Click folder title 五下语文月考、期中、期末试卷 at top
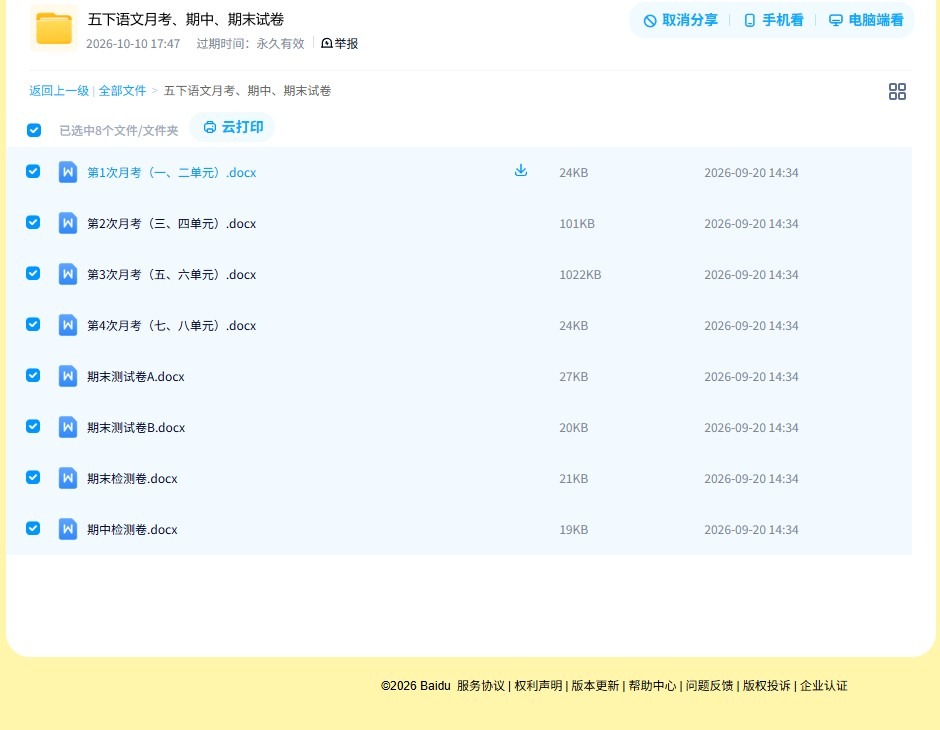Image resolution: width=940 pixels, height=730 pixels. point(186,19)
